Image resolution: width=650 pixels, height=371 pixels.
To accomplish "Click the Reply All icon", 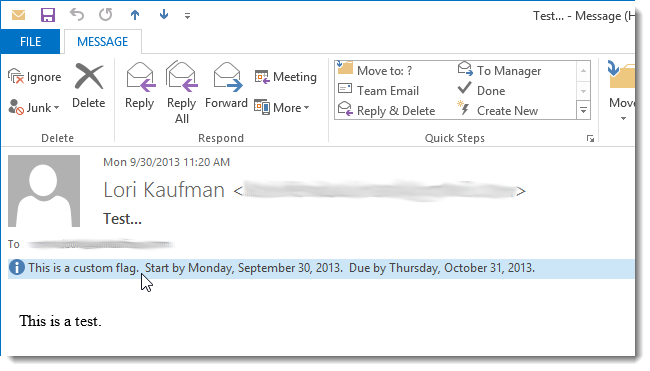I will click(x=182, y=77).
